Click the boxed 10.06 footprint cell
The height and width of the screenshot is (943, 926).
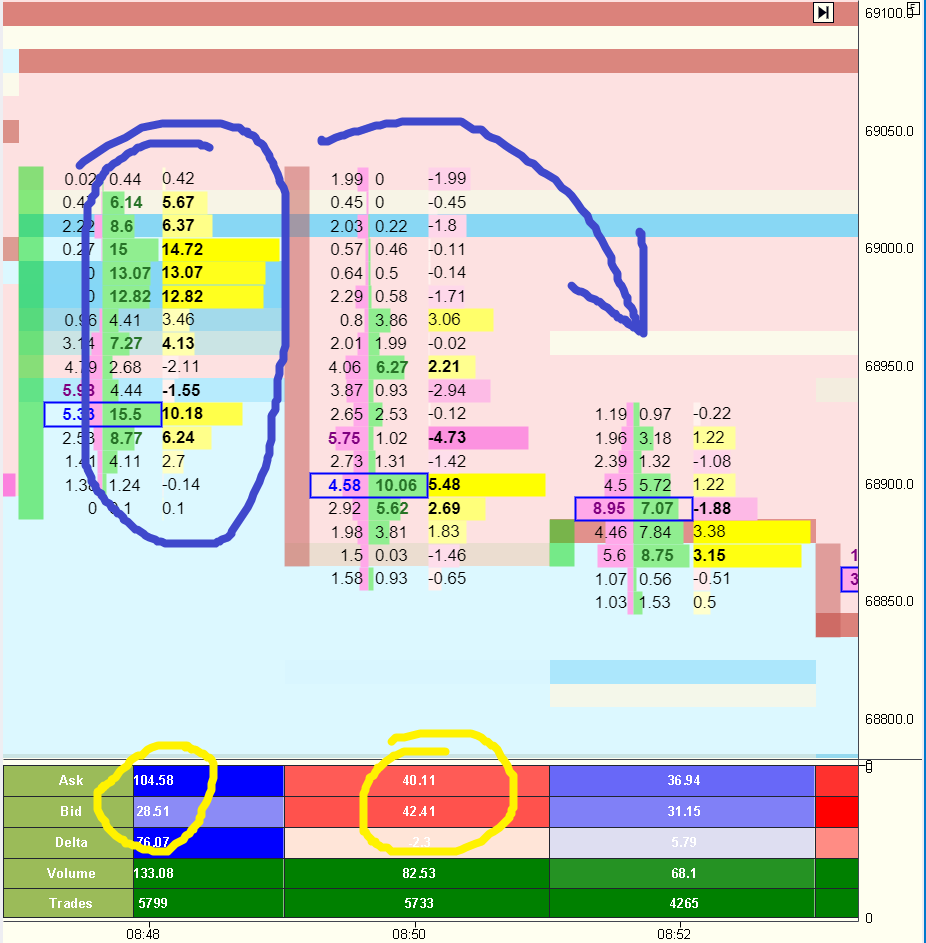pyautogui.click(x=392, y=485)
